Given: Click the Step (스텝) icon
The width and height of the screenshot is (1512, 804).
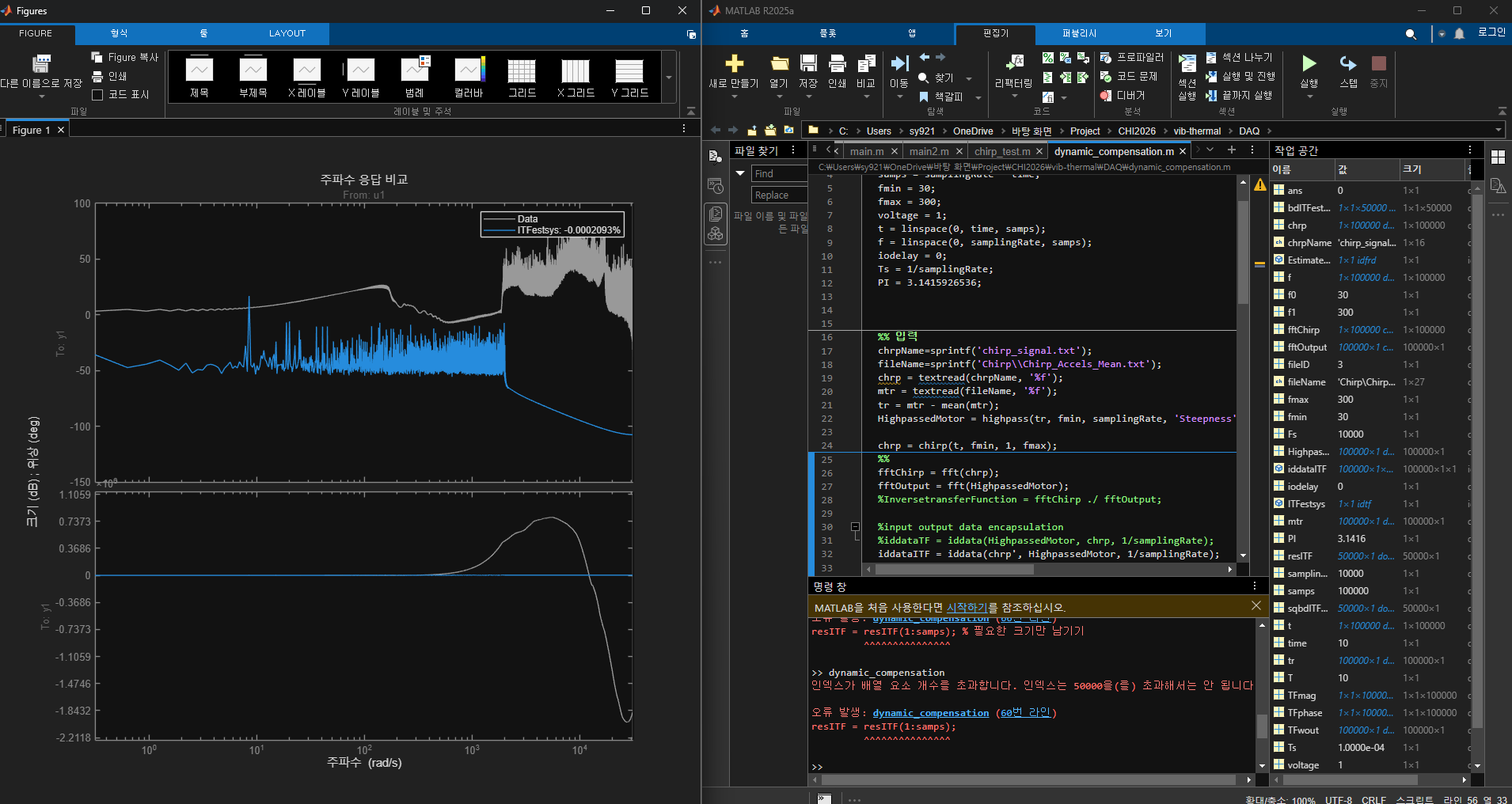Looking at the screenshot, I should tap(1348, 64).
